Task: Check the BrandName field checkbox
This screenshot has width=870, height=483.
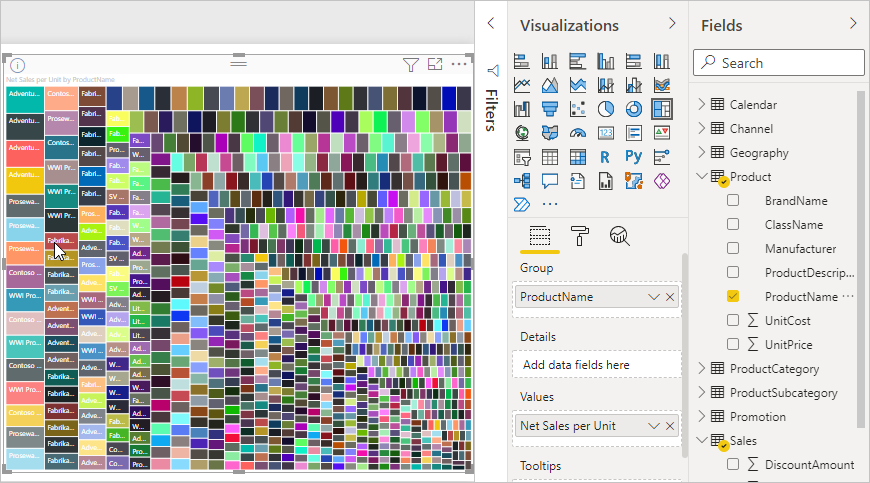Action: point(733,201)
